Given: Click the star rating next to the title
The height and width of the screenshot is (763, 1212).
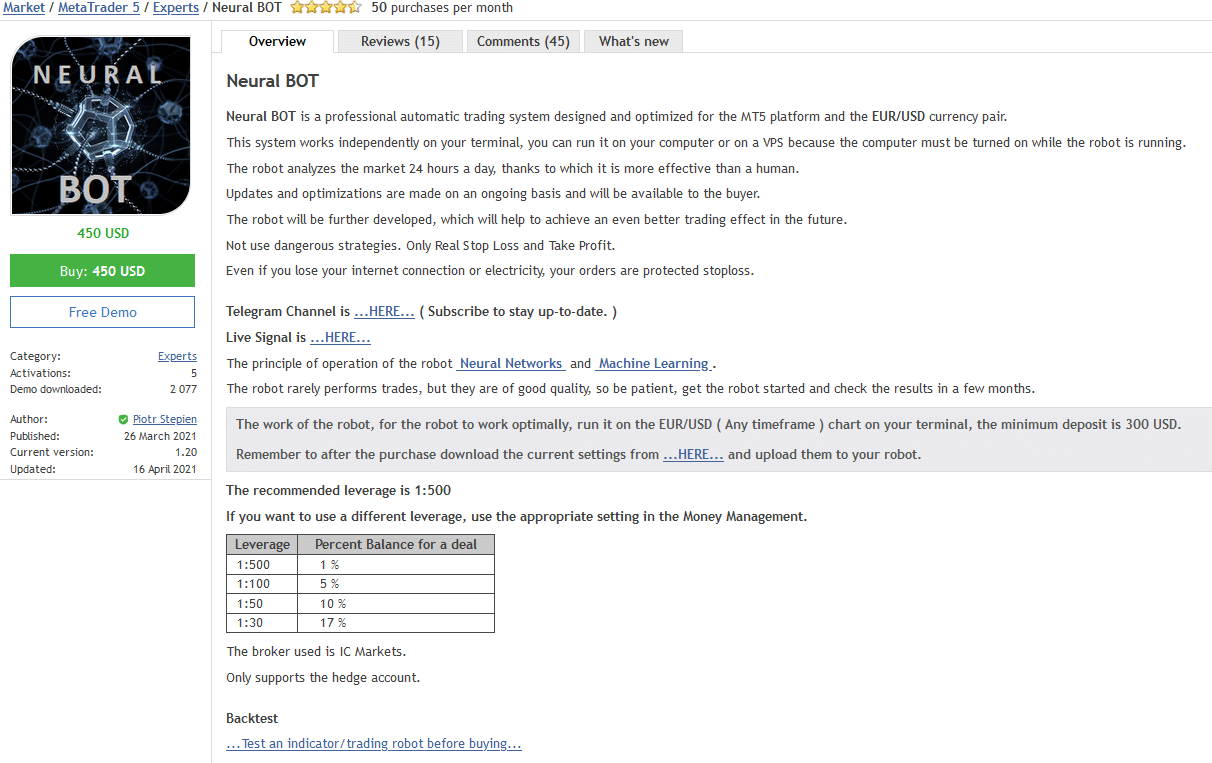Looking at the screenshot, I should coord(325,8).
